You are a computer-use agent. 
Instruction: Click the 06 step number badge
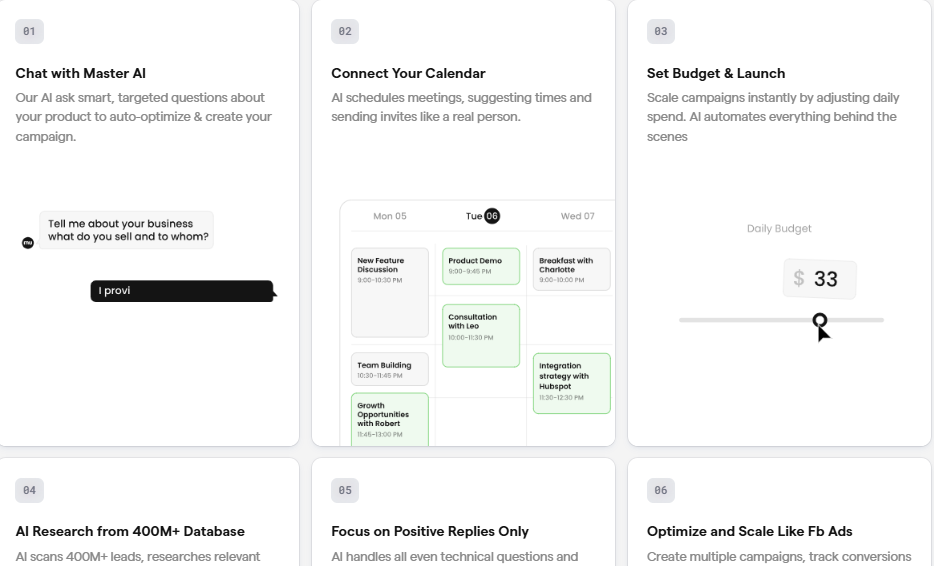pos(661,490)
